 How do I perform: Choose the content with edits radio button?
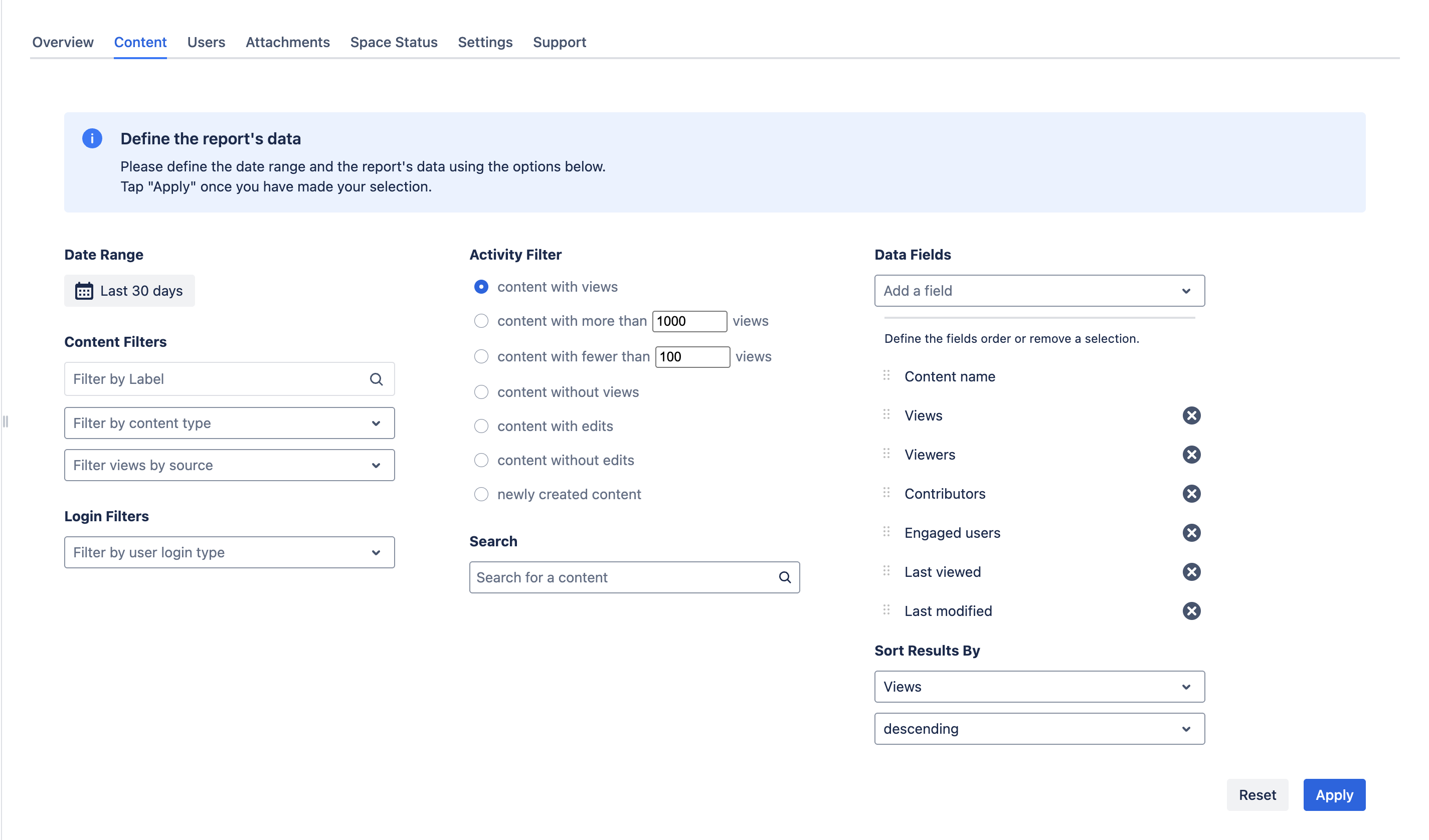coord(481,426)
